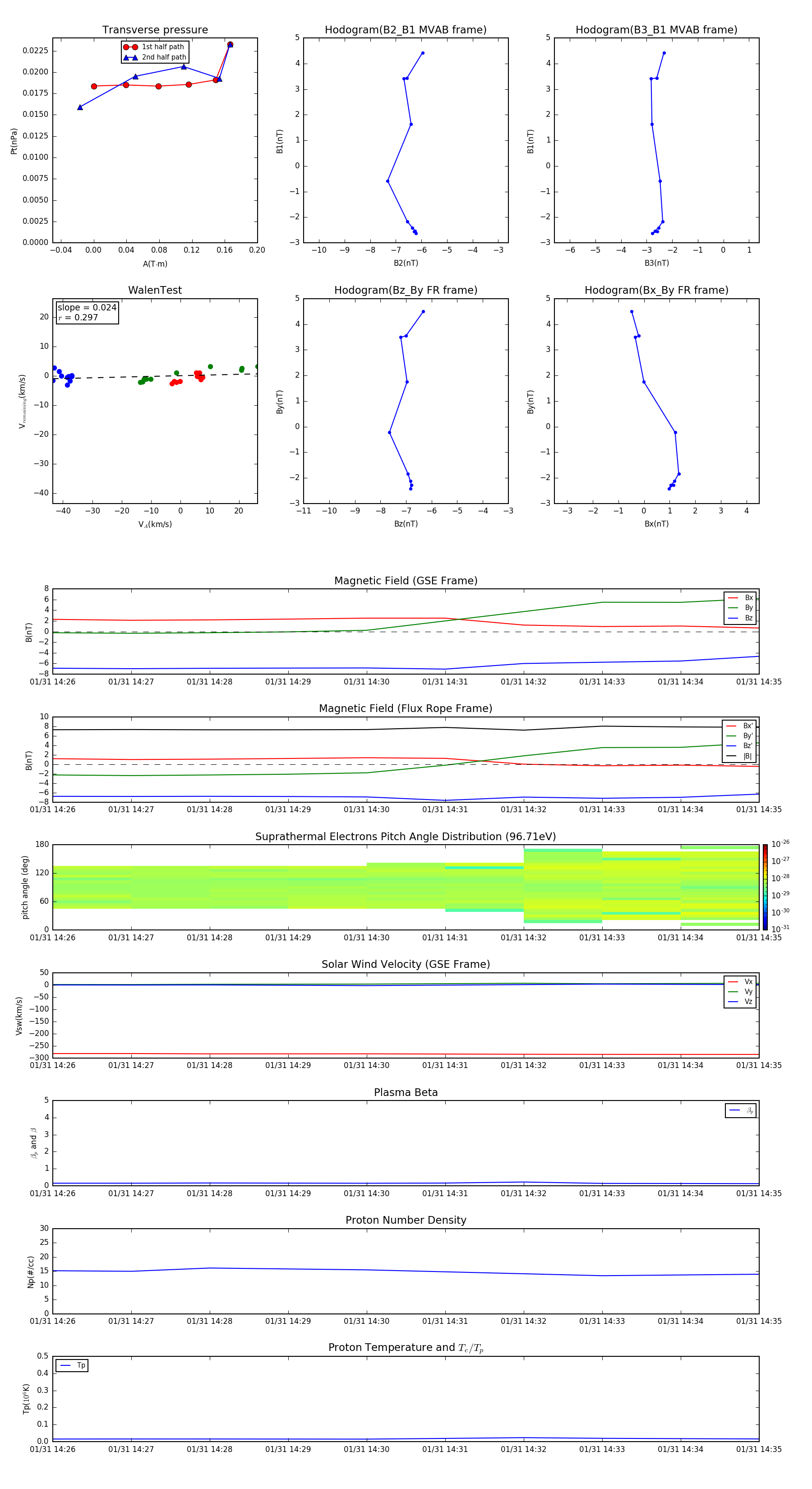812x1489 pixels.
Task: Click the "pitch angle (deg)" y-axis label
Action: 25,887
